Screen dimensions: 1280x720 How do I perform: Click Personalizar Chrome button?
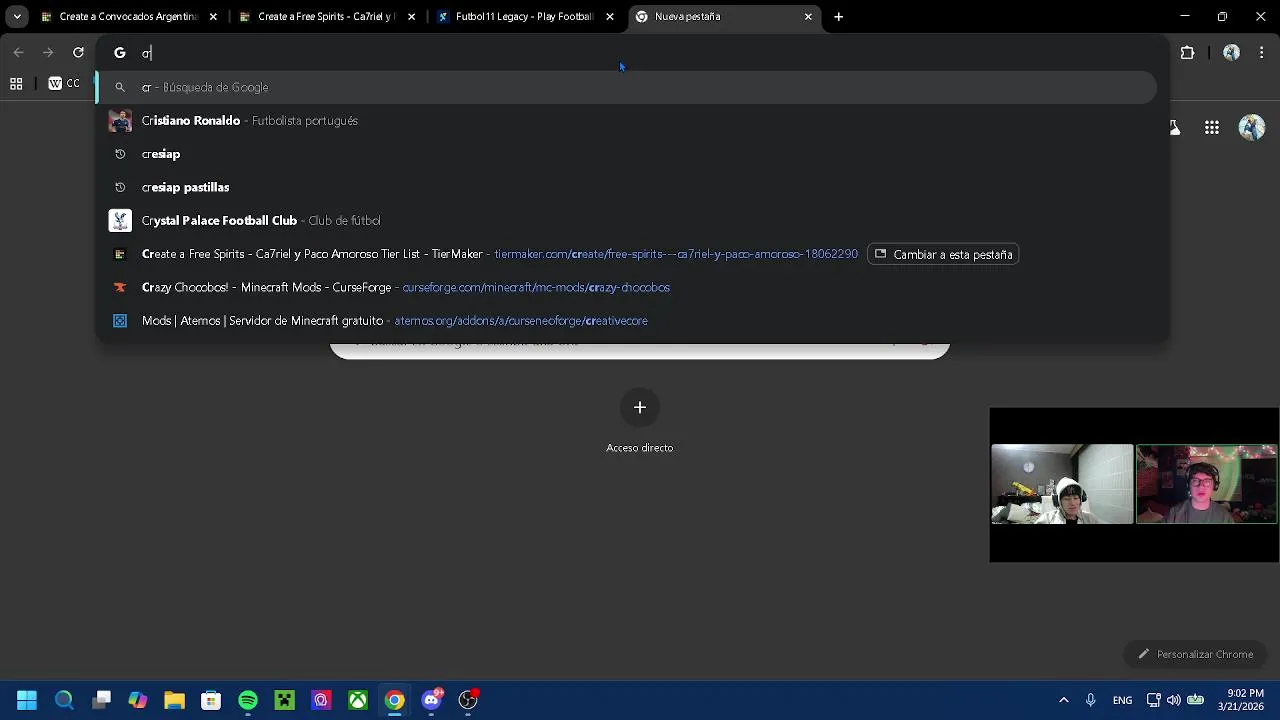coord(1195,654)
